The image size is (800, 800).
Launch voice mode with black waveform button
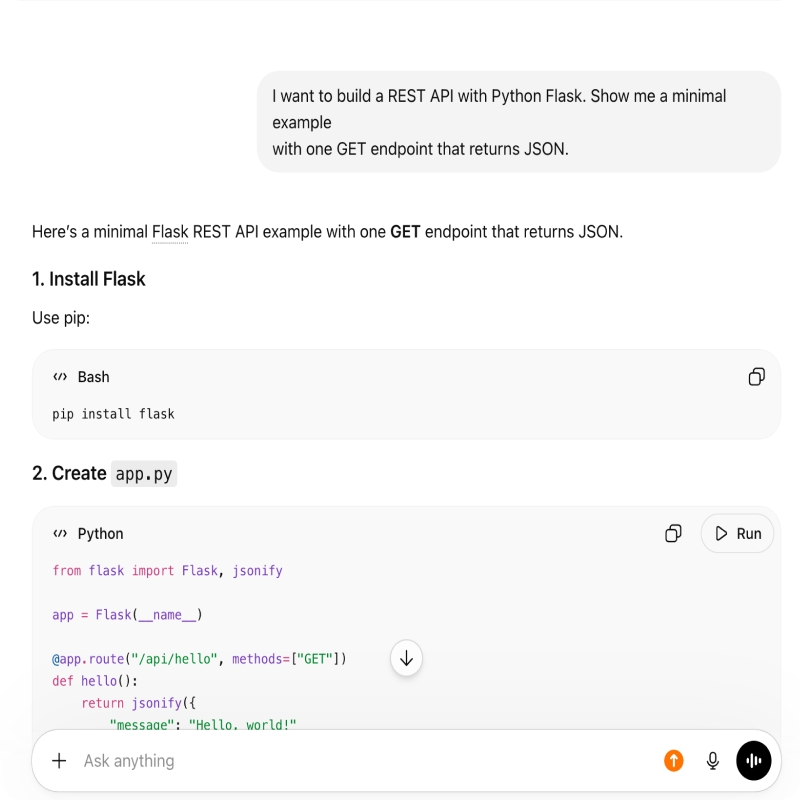pos(754,761)
